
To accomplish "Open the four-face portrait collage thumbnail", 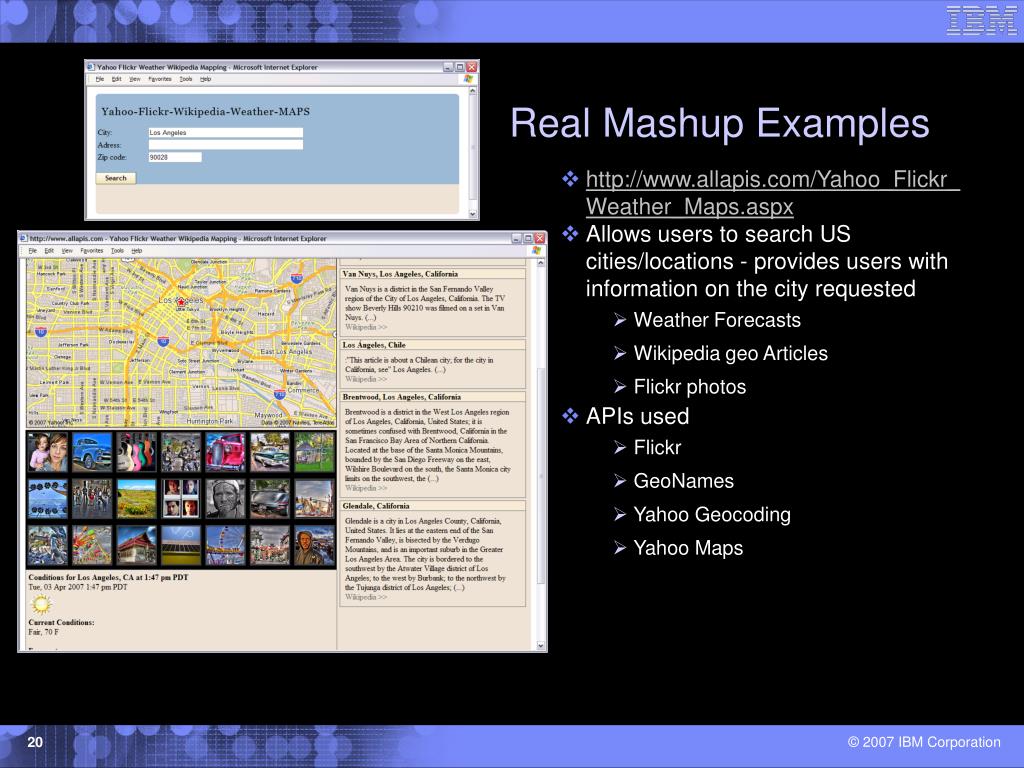I will [181, 499].
